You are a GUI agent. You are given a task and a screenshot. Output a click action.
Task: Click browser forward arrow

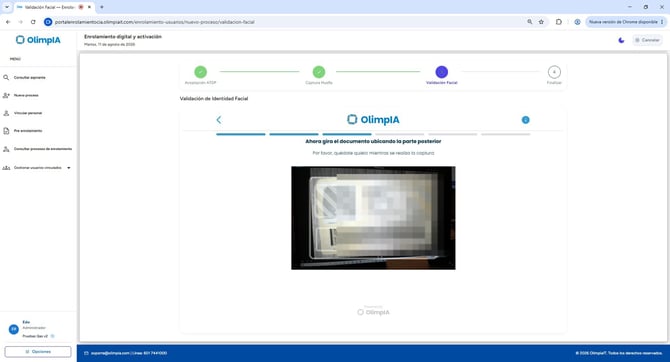click(x=21, y=22)
